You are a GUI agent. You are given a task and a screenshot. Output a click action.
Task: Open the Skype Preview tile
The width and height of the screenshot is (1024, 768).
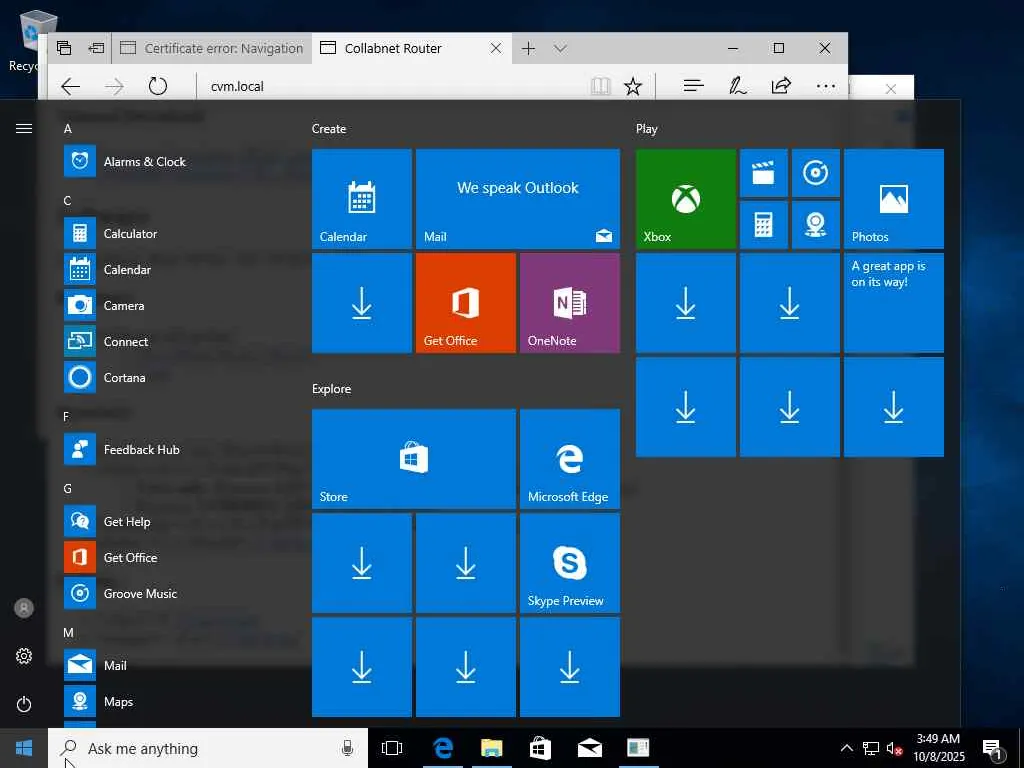coord(570,563)
